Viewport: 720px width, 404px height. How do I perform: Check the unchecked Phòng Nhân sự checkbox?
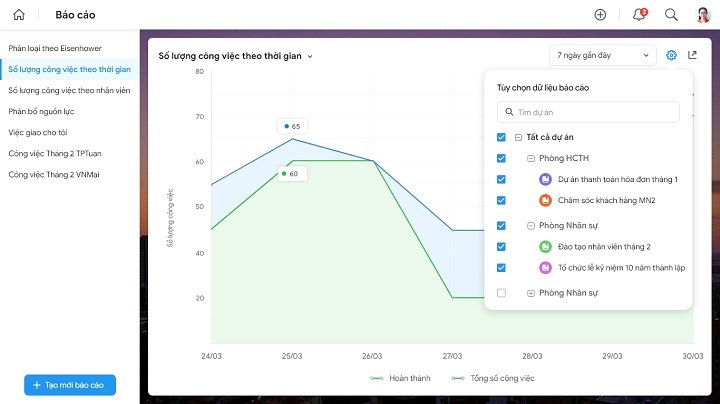(501, 293)
